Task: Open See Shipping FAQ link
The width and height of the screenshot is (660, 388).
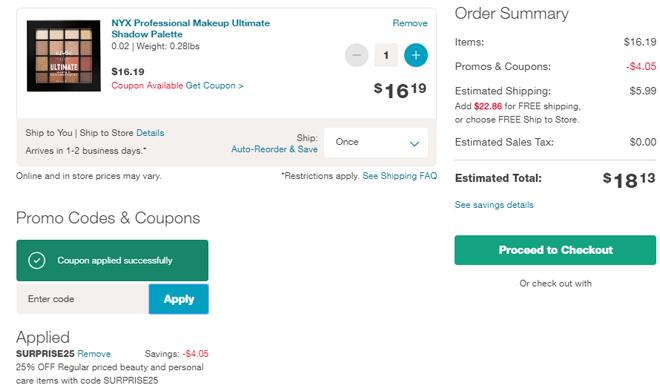Action: pos(400,175)
